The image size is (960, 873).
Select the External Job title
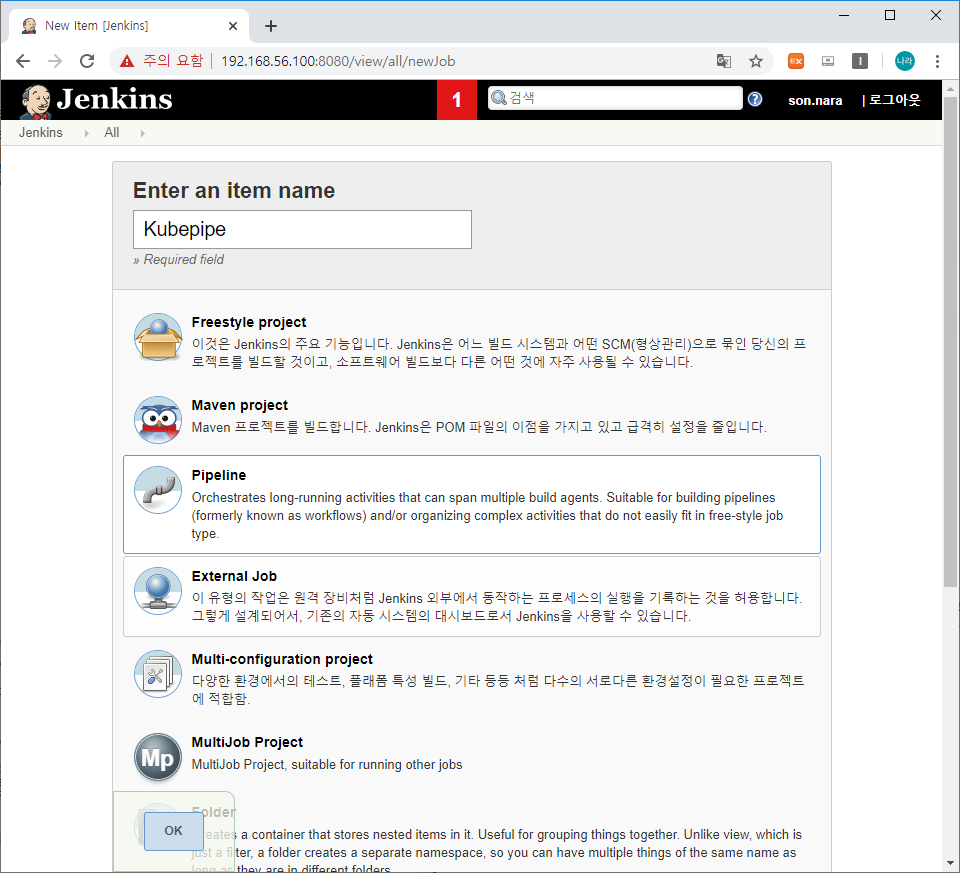pos(234,576)
